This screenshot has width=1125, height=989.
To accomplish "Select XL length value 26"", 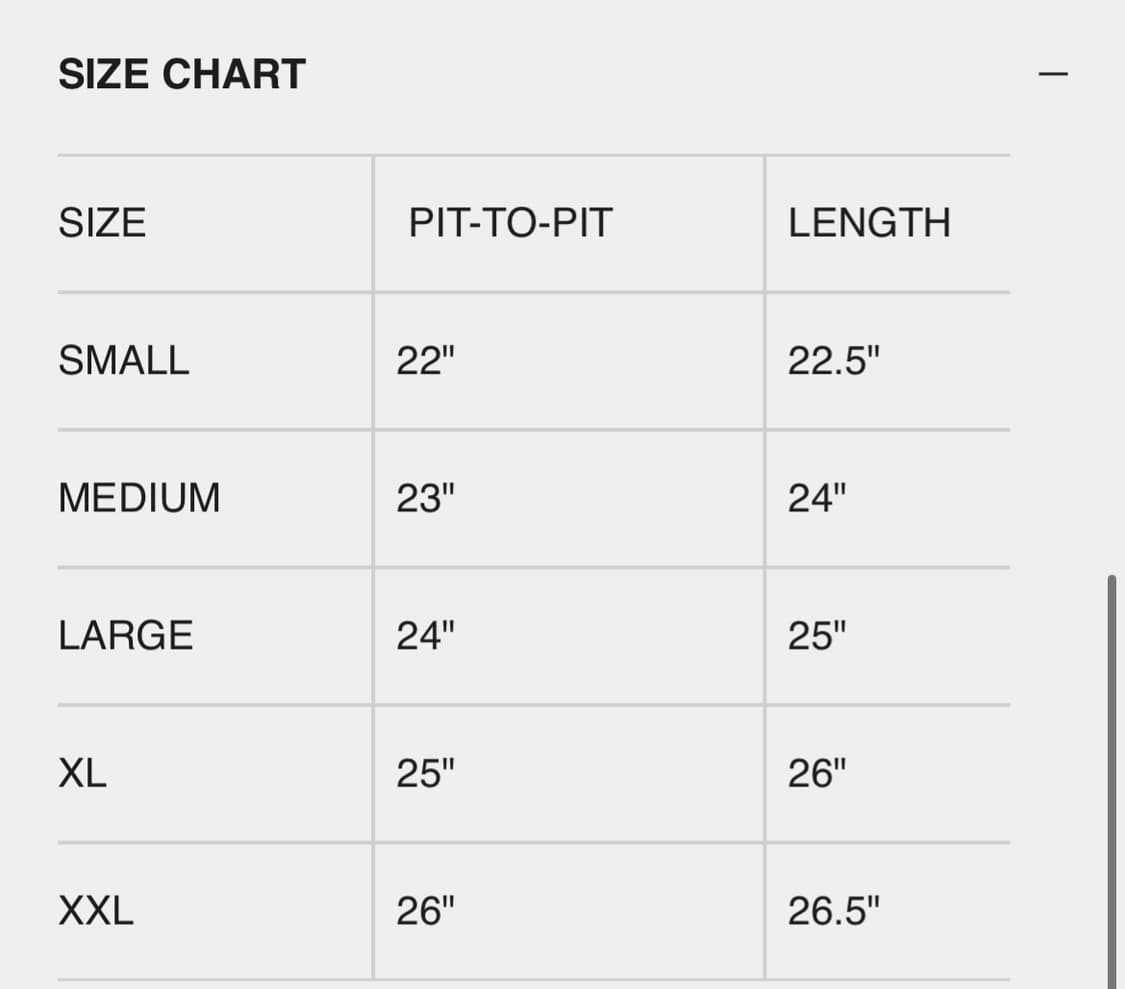I will pos(817,773).
